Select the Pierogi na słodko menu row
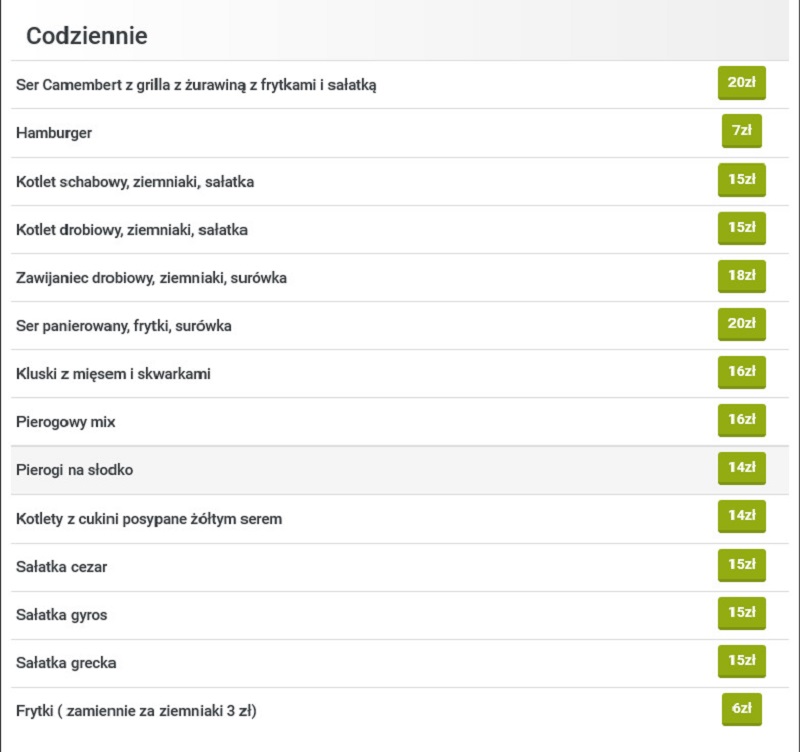800x752 pixels. (x=399, y=470)
